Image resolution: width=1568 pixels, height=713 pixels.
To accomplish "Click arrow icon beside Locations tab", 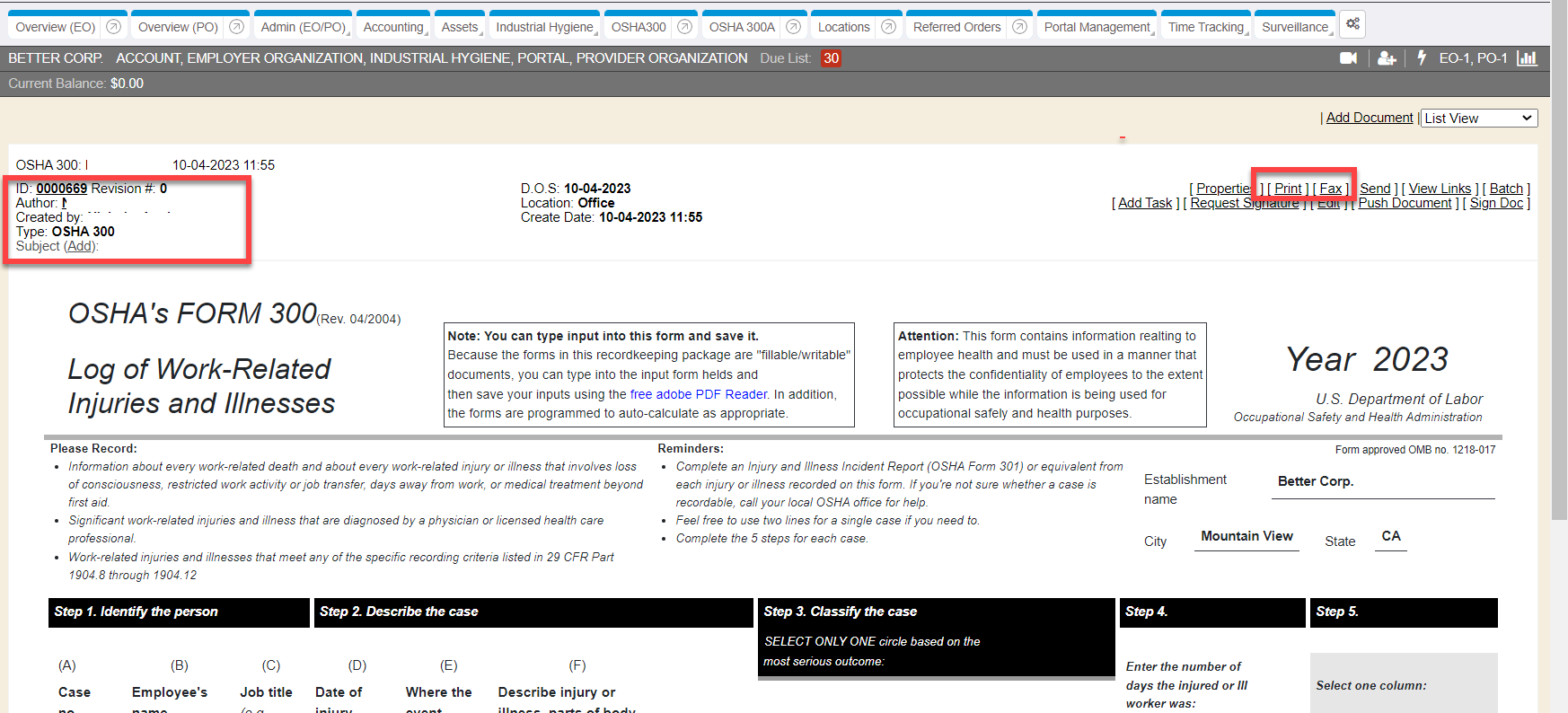I will click(x=888, y=27).
